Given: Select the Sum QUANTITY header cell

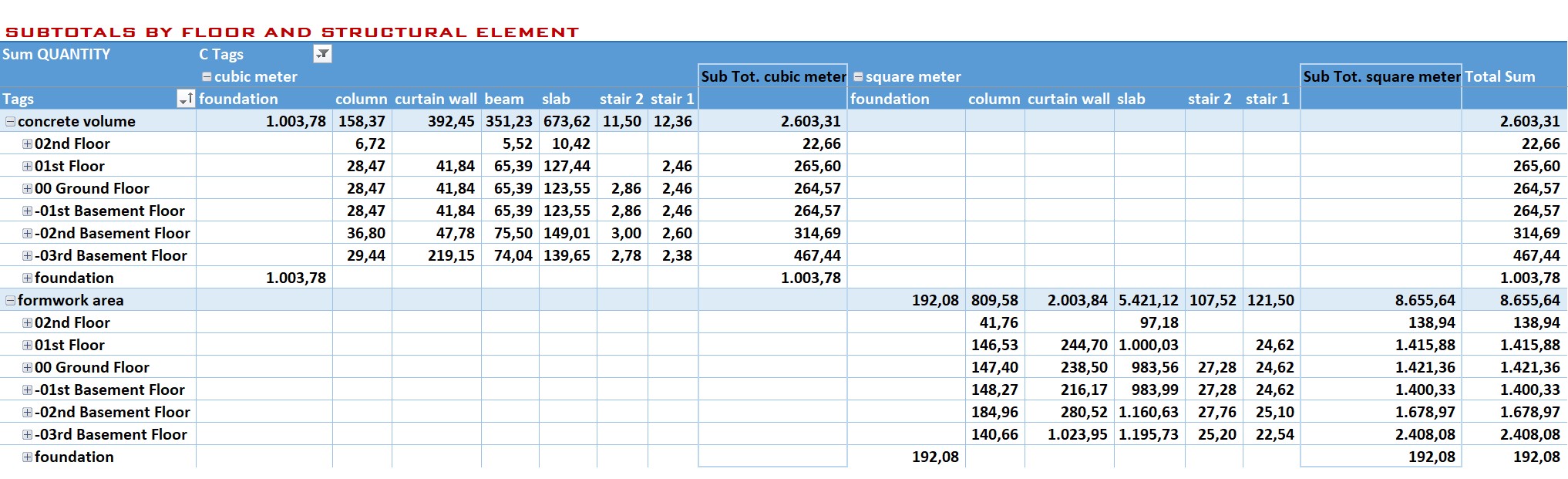Looking at the screenshot, I should (56, 54).
